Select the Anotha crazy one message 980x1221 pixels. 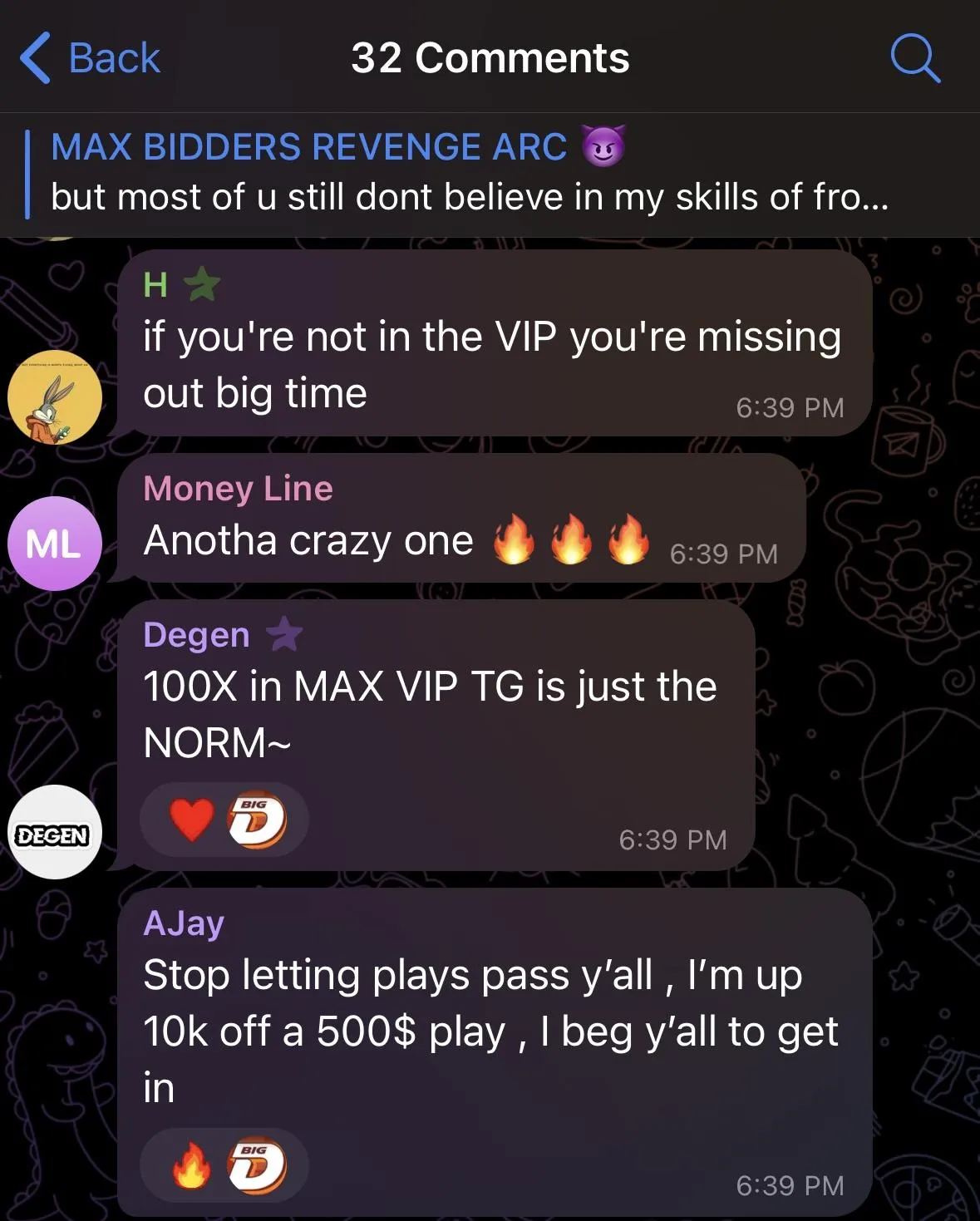461,518
